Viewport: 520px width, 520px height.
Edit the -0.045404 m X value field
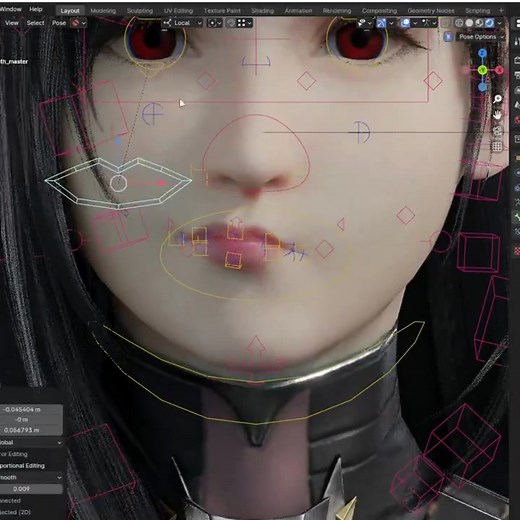31,409
